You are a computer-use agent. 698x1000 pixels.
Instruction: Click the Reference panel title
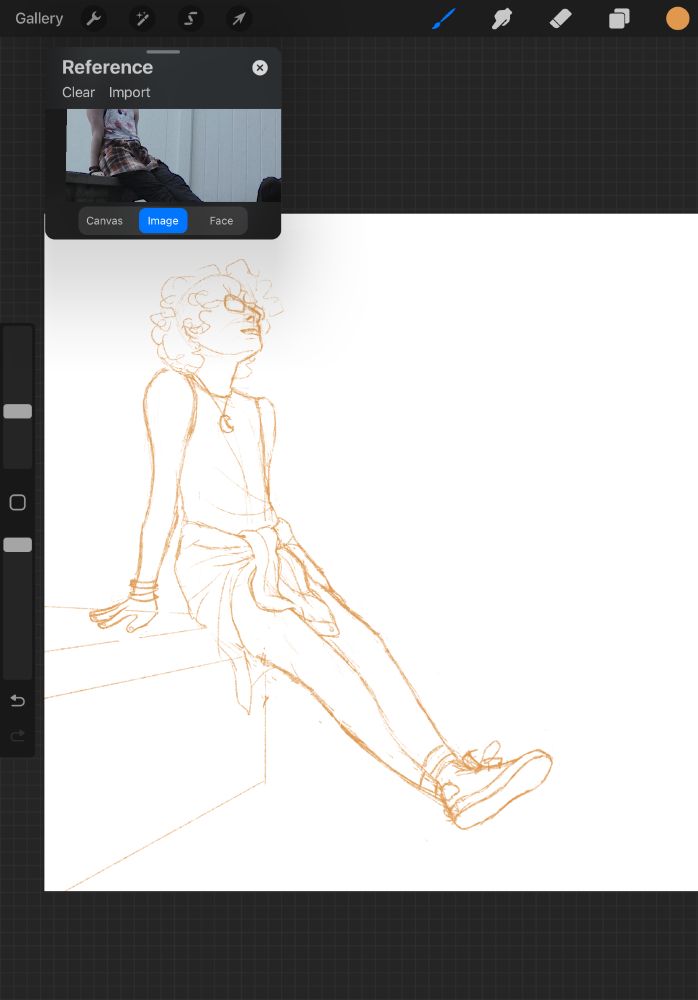point(107,67)
